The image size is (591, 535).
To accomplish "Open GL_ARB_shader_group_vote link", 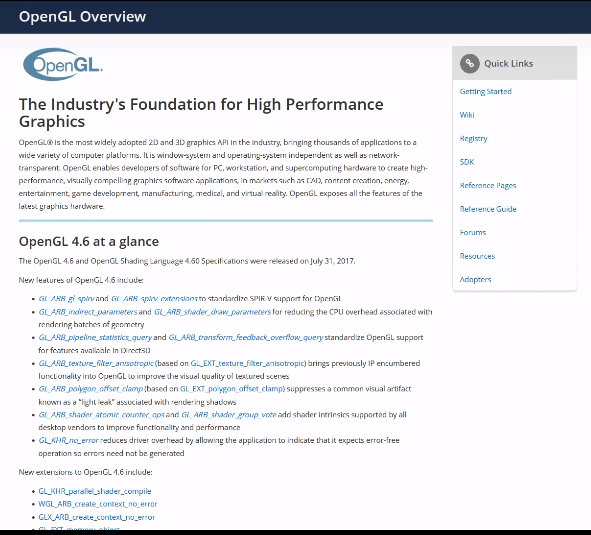I will 229,415.
